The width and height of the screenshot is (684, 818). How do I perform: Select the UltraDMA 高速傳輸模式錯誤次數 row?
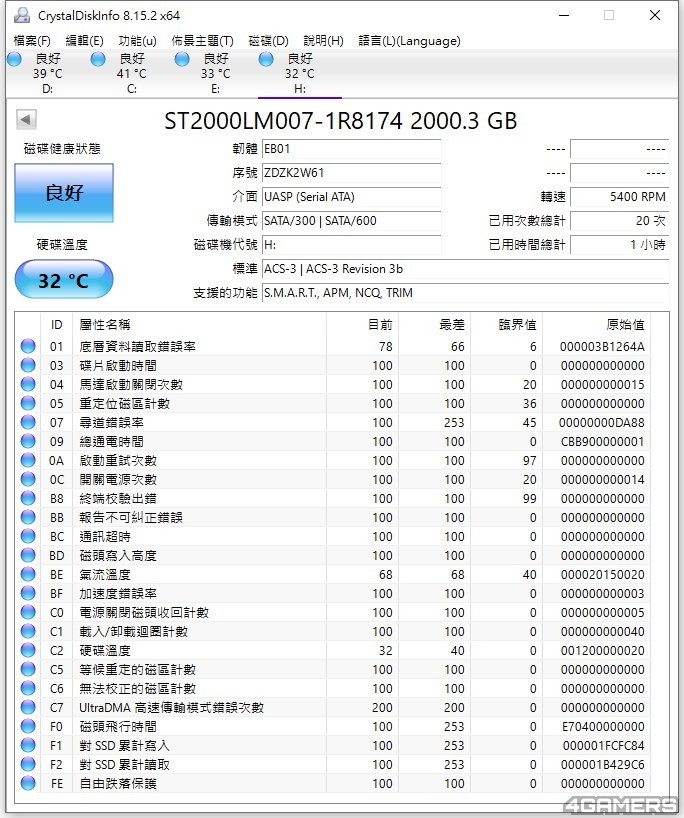pyautogui.click(x=334, y=707)
